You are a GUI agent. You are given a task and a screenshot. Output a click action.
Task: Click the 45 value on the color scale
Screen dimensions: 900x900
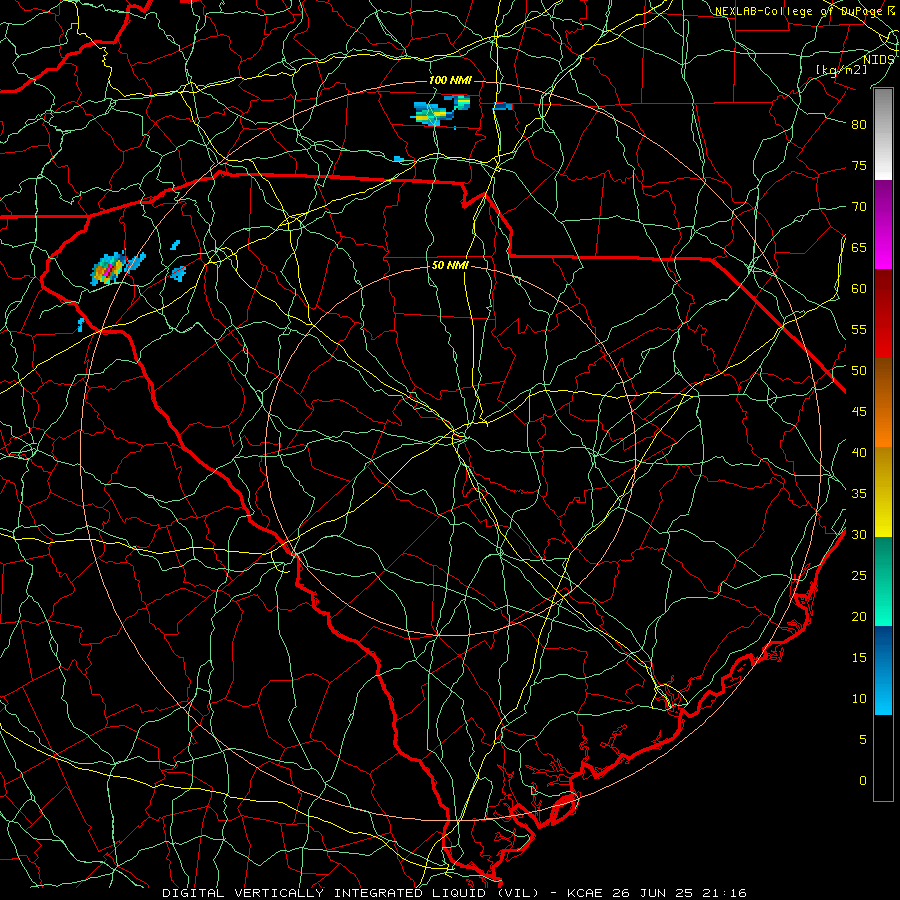coord(859,412)
